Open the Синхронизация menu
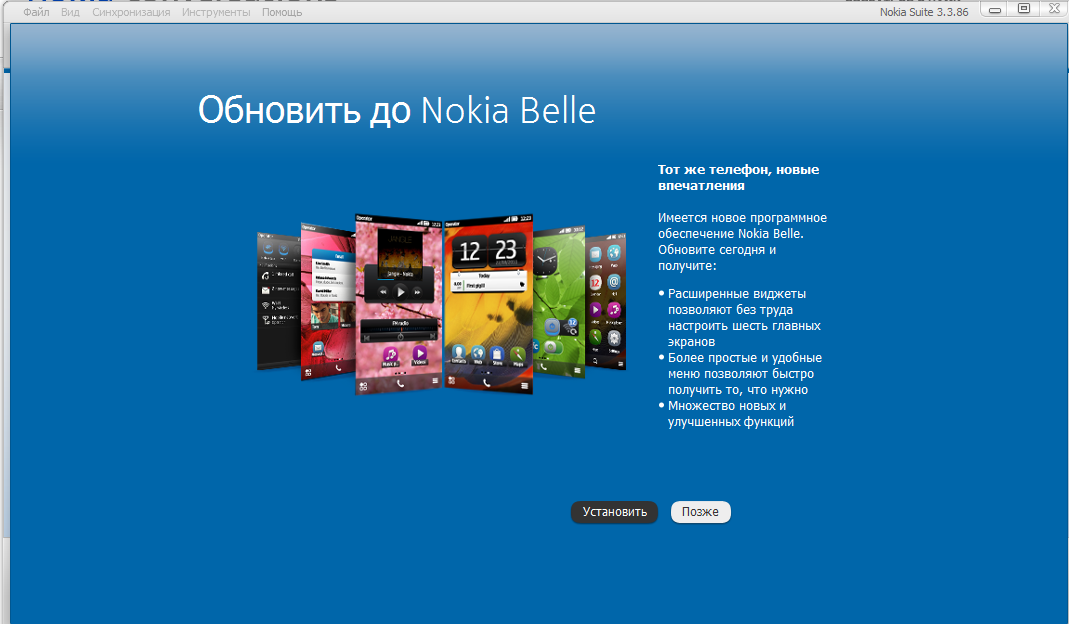The image size is (1069, 624). pos(131,12)
